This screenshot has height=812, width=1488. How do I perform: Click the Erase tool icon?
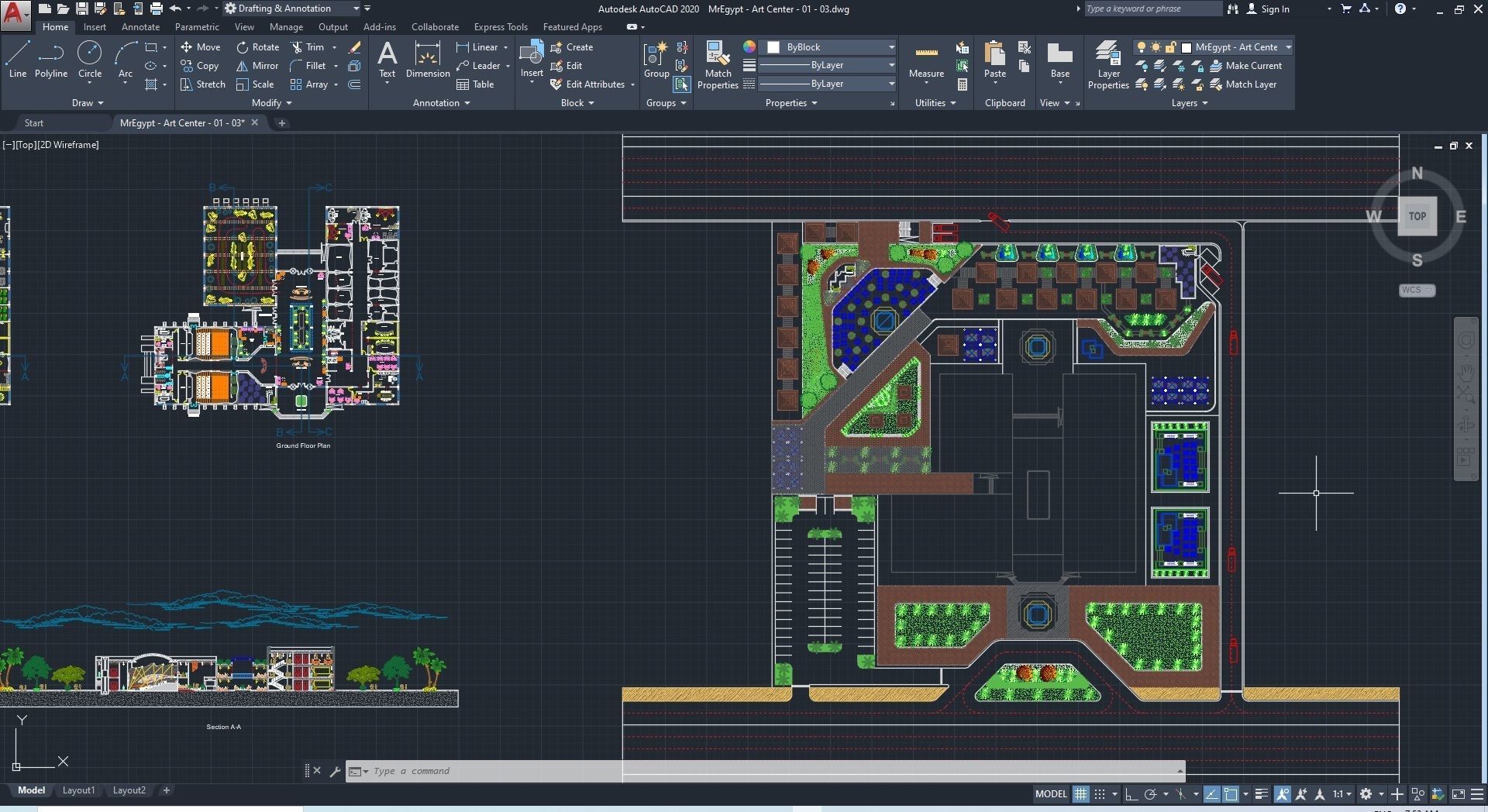pyautogui.click(x=354, y=47)
